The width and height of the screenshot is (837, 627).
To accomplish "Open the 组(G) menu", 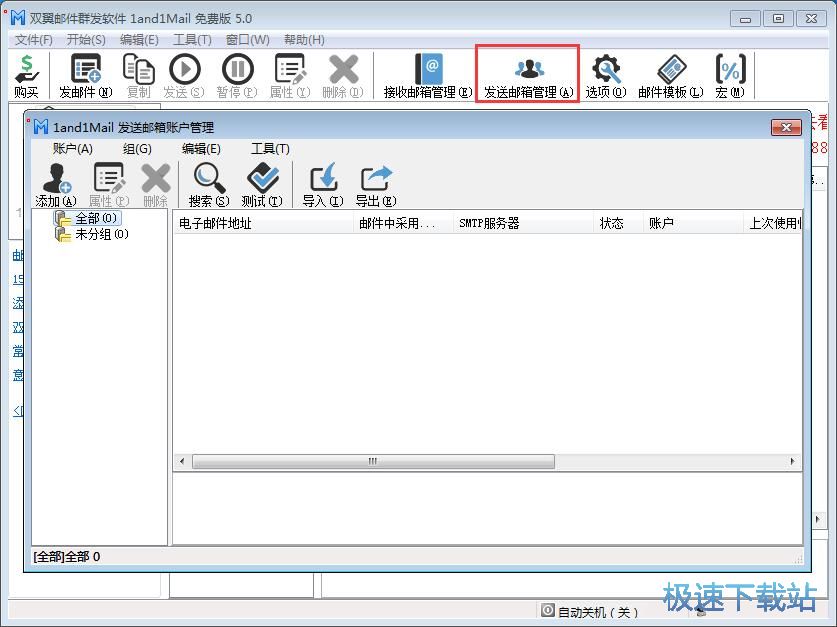I will coord(137,149).
